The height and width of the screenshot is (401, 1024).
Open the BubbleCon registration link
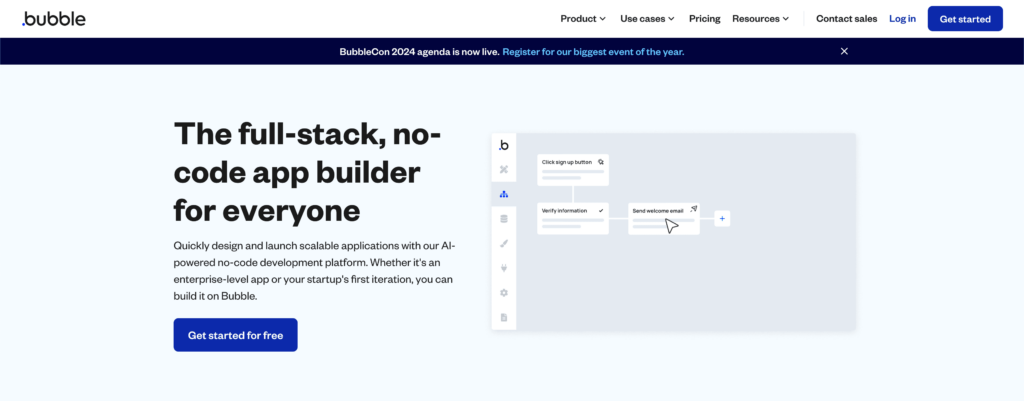[x=593, y=52]
